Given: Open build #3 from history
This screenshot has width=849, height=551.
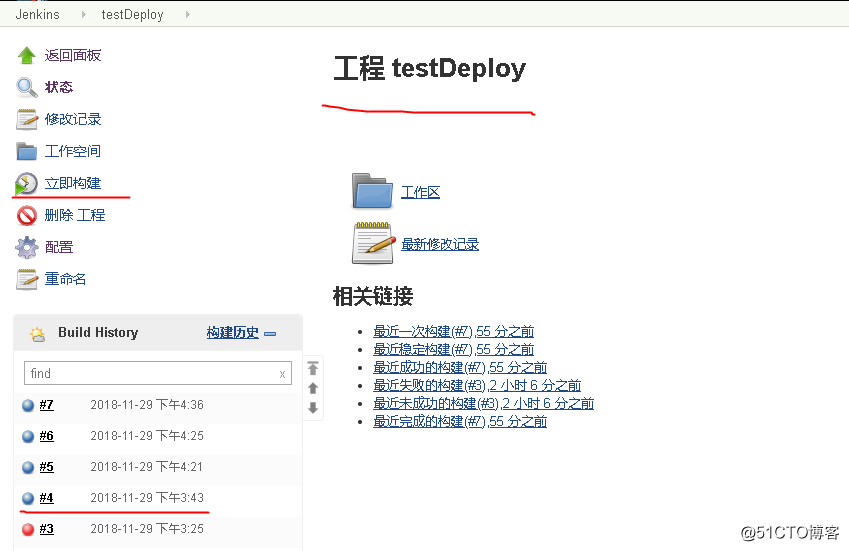Looking at the screenshot, I should [x=47, y=529].
